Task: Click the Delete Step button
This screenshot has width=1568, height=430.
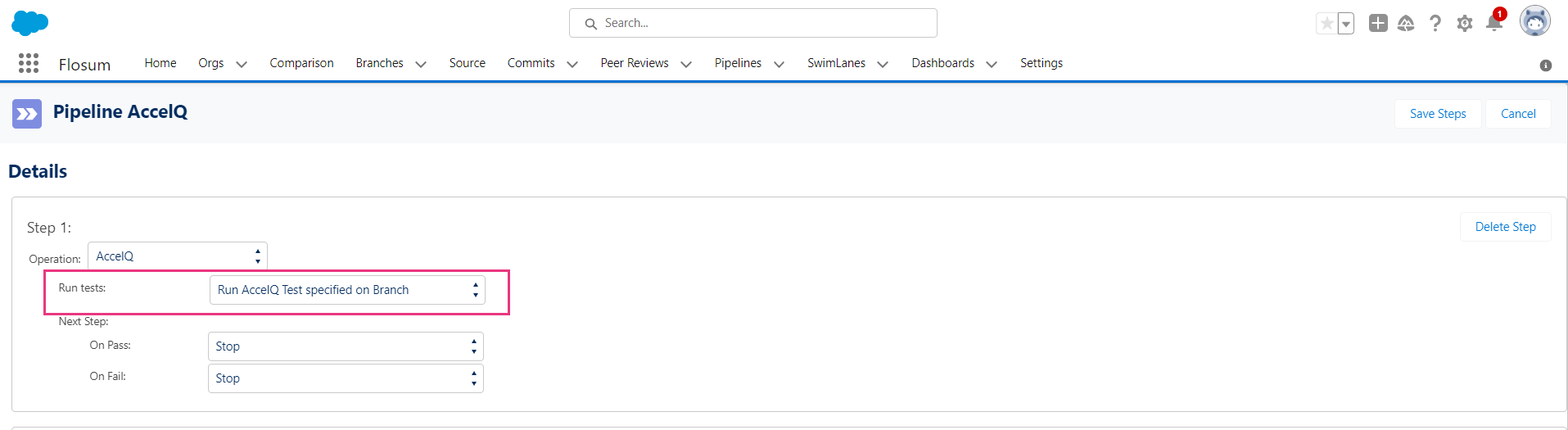Action: pos(1506,227)
